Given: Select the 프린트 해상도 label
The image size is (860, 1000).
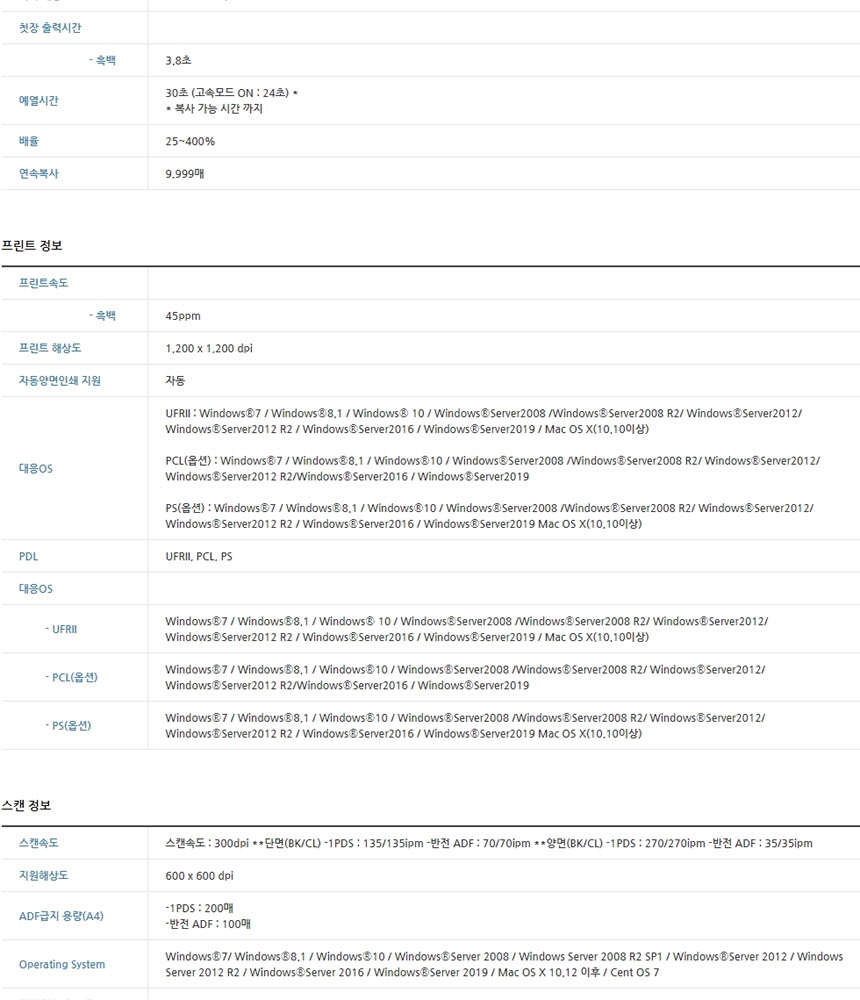Looking at the screenshot, I should (50, 348).
